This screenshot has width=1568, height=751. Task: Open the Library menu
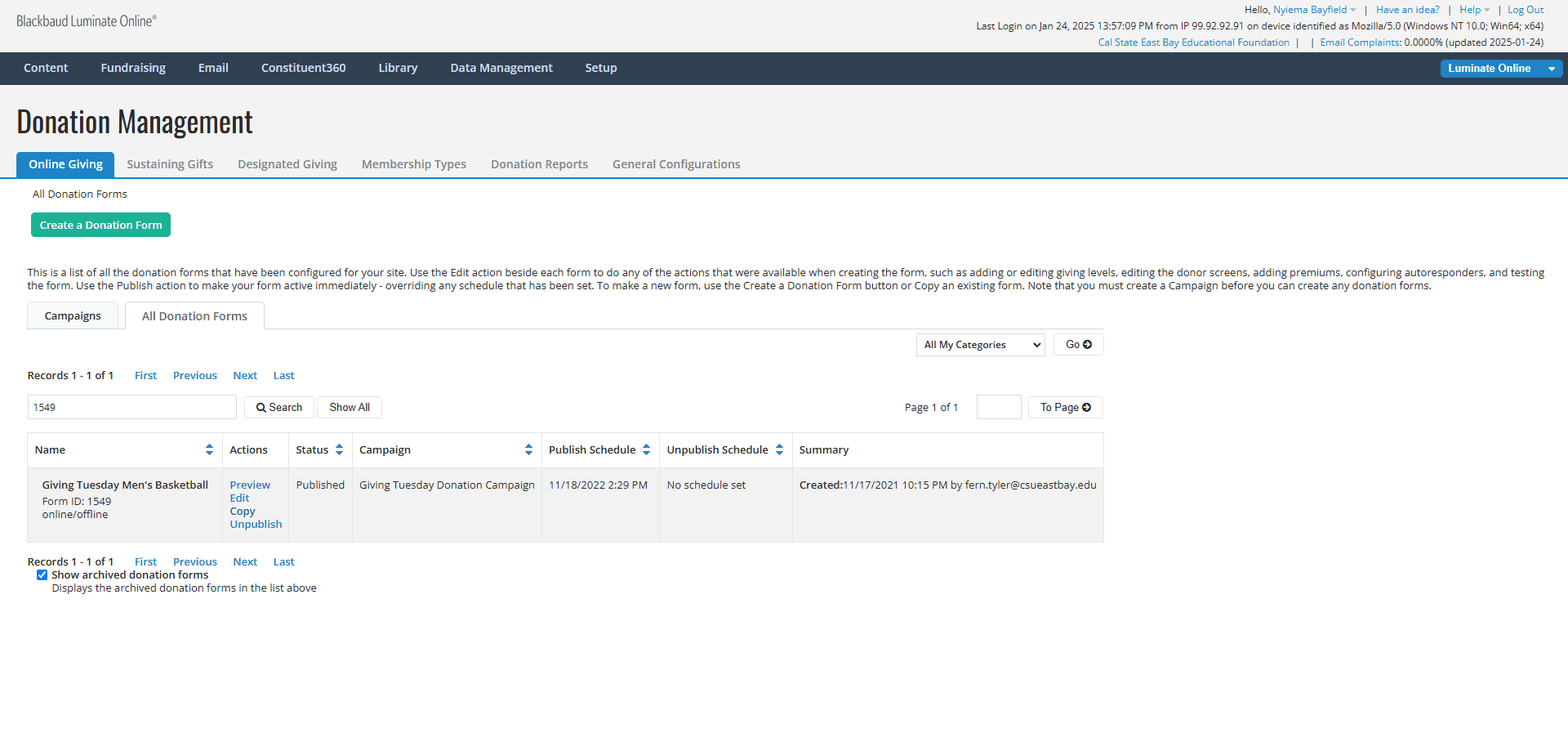coord(398,68)
